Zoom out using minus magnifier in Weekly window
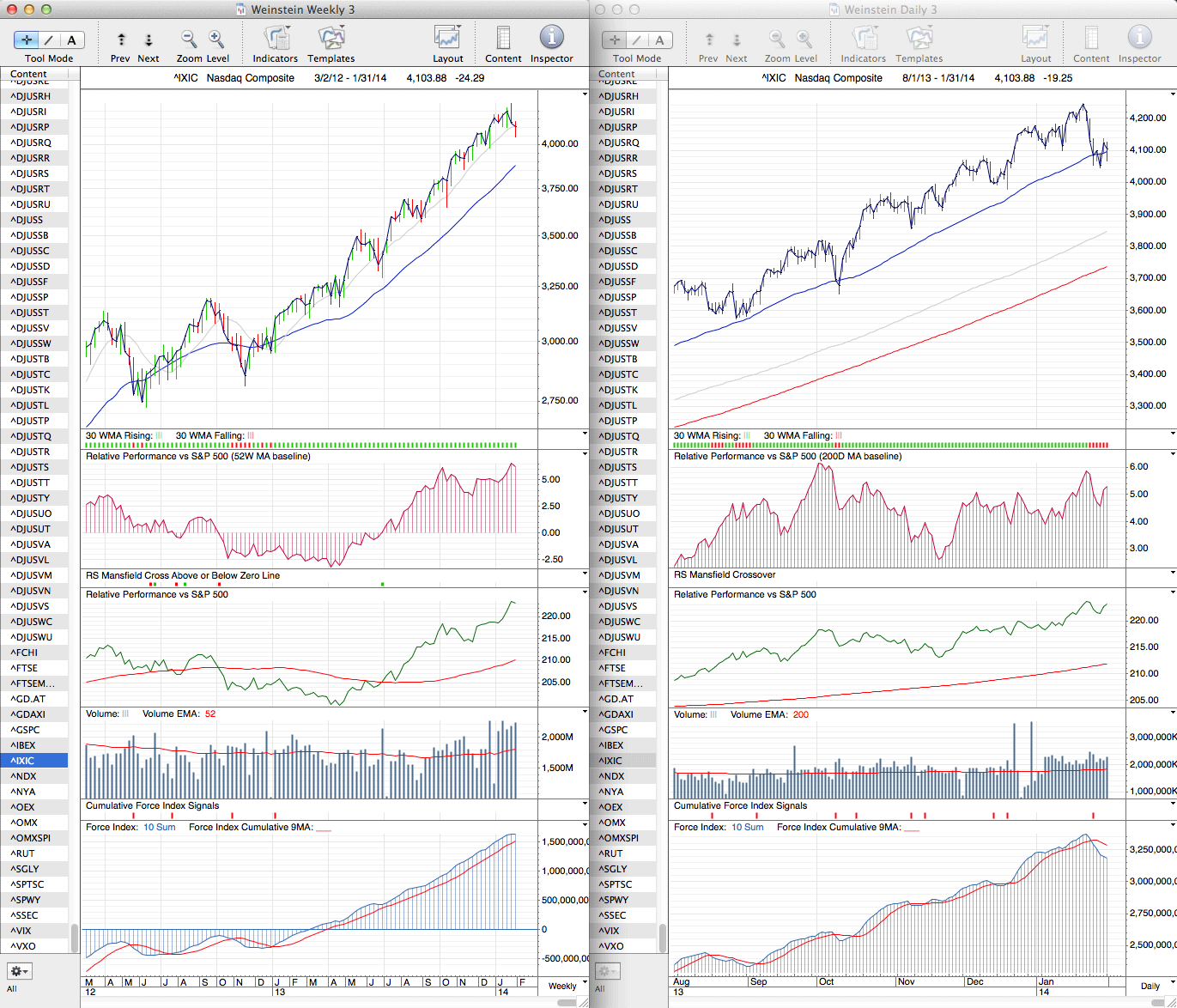The image size is (1177, 1008). pos(188,39)
